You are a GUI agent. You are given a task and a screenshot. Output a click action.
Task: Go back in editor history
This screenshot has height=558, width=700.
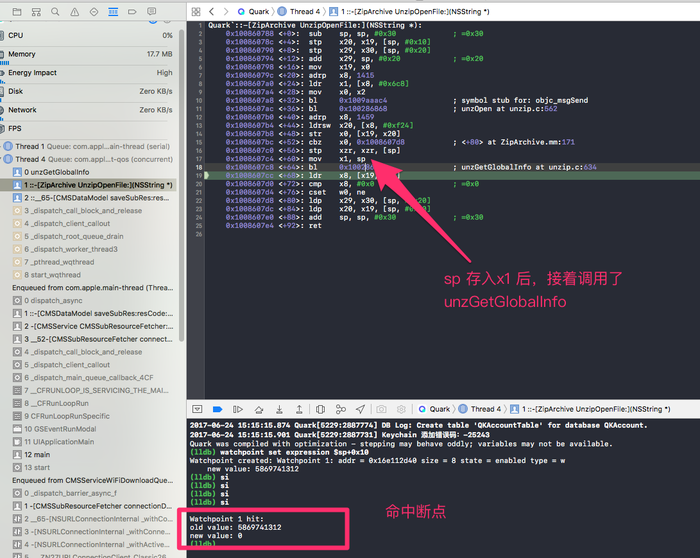(x=212, y=12)
